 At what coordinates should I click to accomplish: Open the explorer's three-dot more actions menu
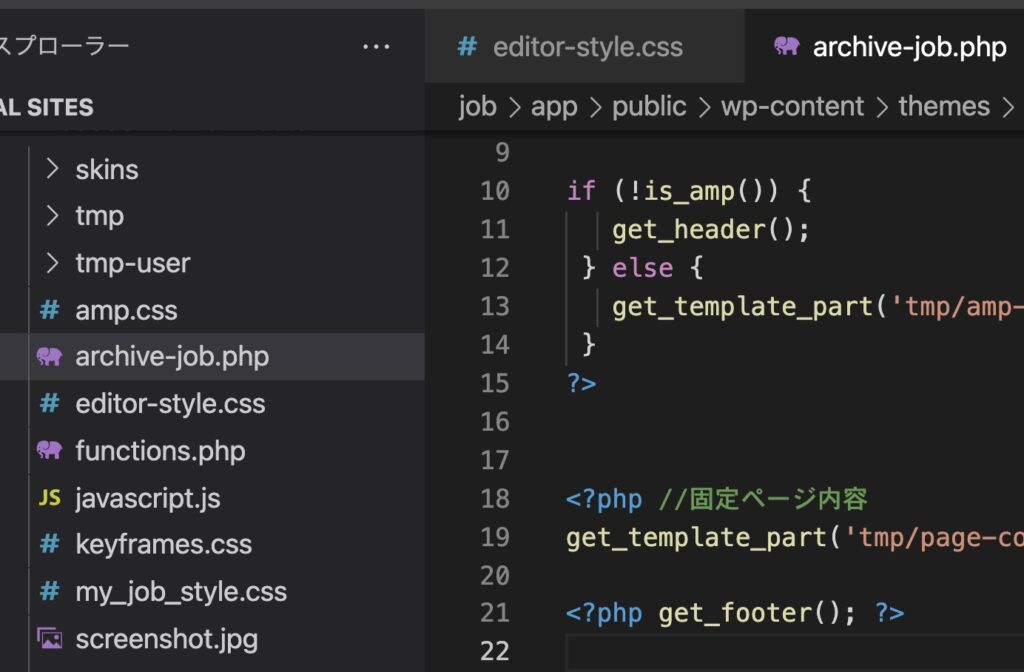pyautogui.click(x=376, y=47)
